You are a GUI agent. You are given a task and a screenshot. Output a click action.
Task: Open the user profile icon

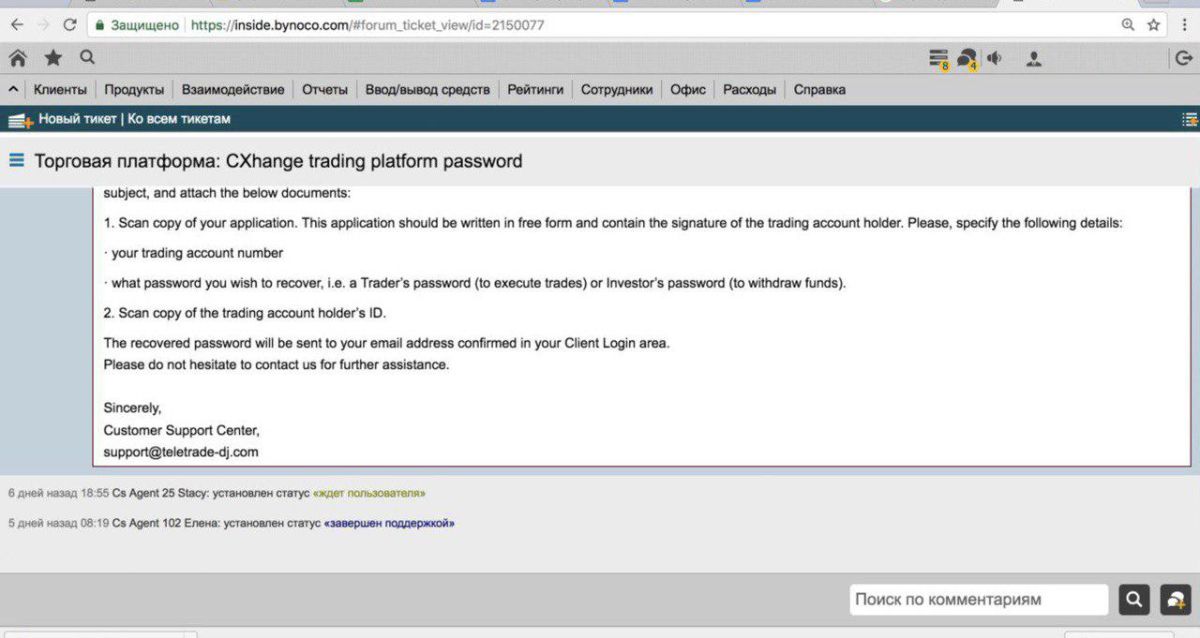(x=1034, y=59)
